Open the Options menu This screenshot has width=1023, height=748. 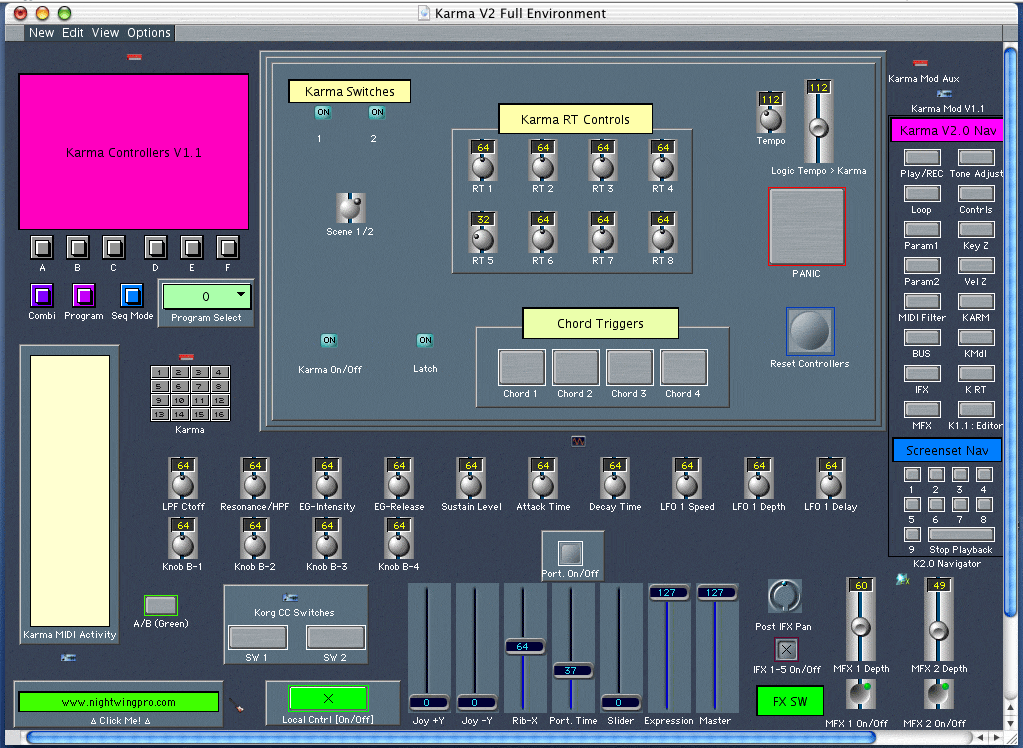(x=149, y=33)
